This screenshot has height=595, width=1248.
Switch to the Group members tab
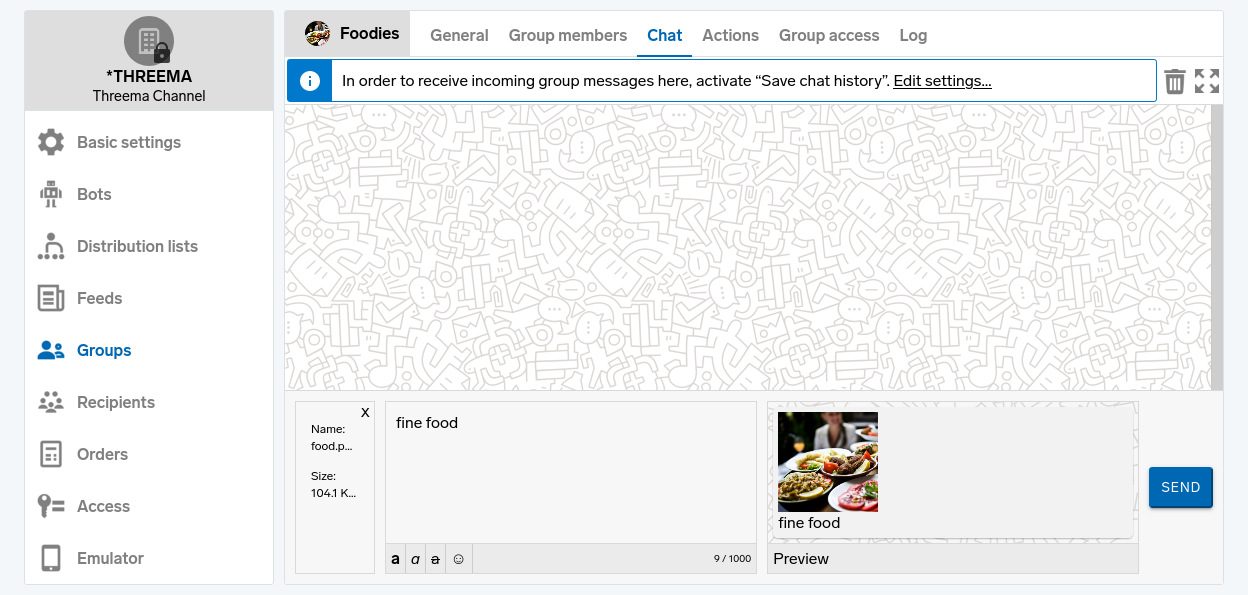tap(568, 35)
